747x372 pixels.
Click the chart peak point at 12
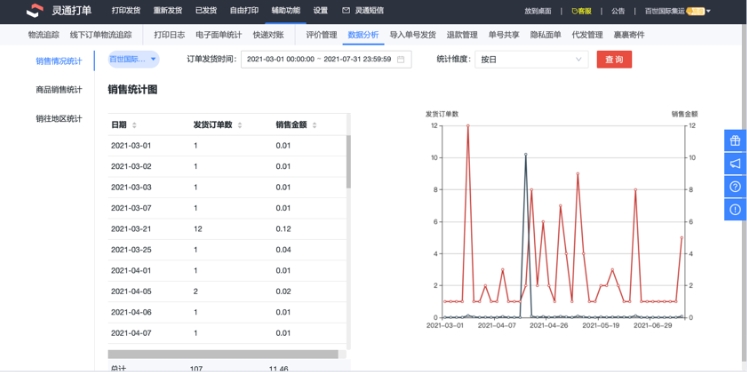pyautogui.click(x=468, y=126)
